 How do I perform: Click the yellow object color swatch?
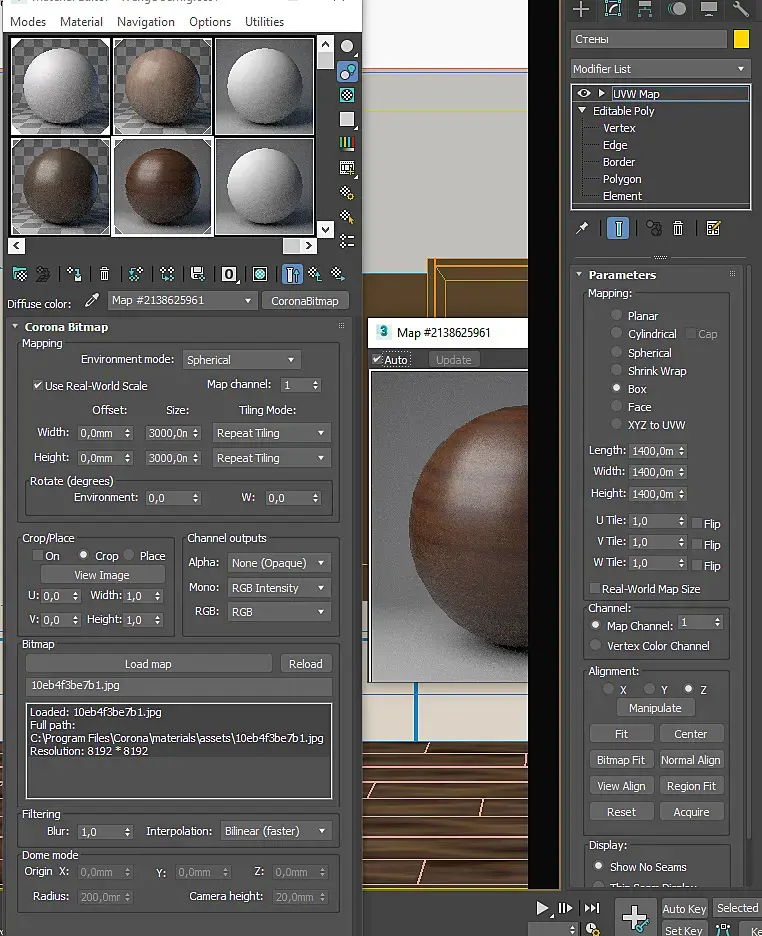pos(741,39)
